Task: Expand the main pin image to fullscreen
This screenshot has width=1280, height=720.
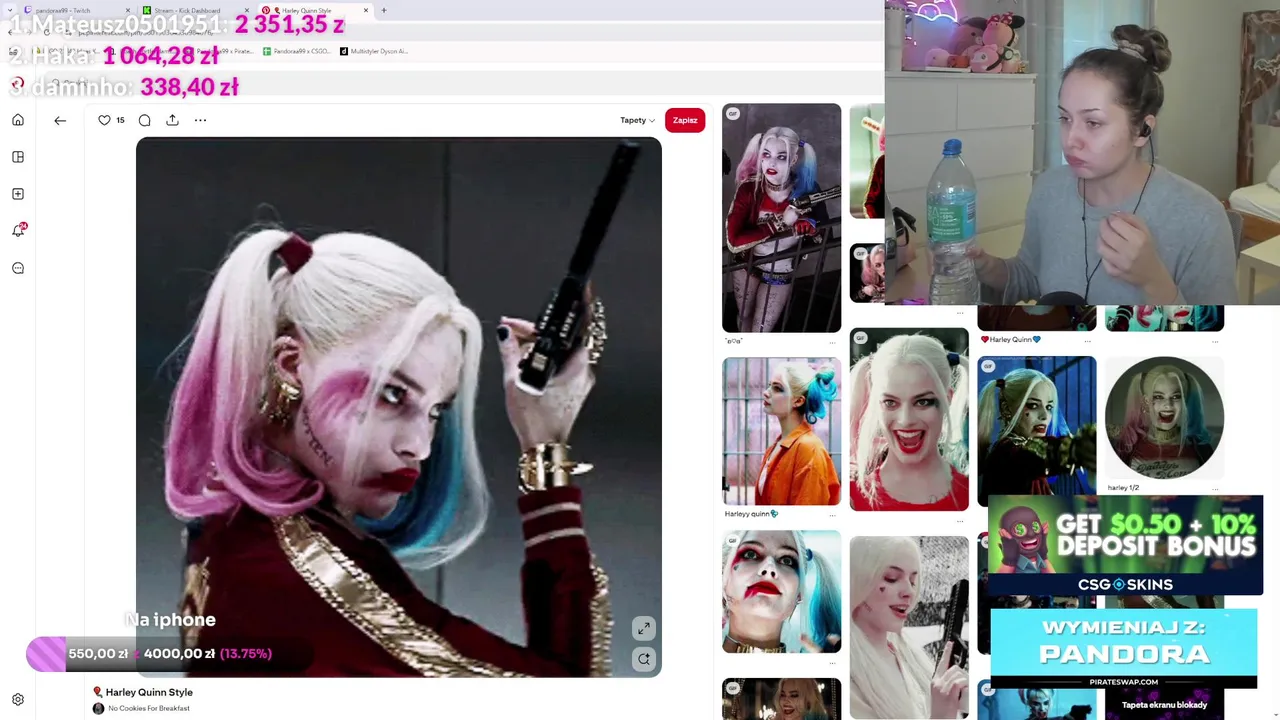Action: pyautogui.click(x=644, y=628)
